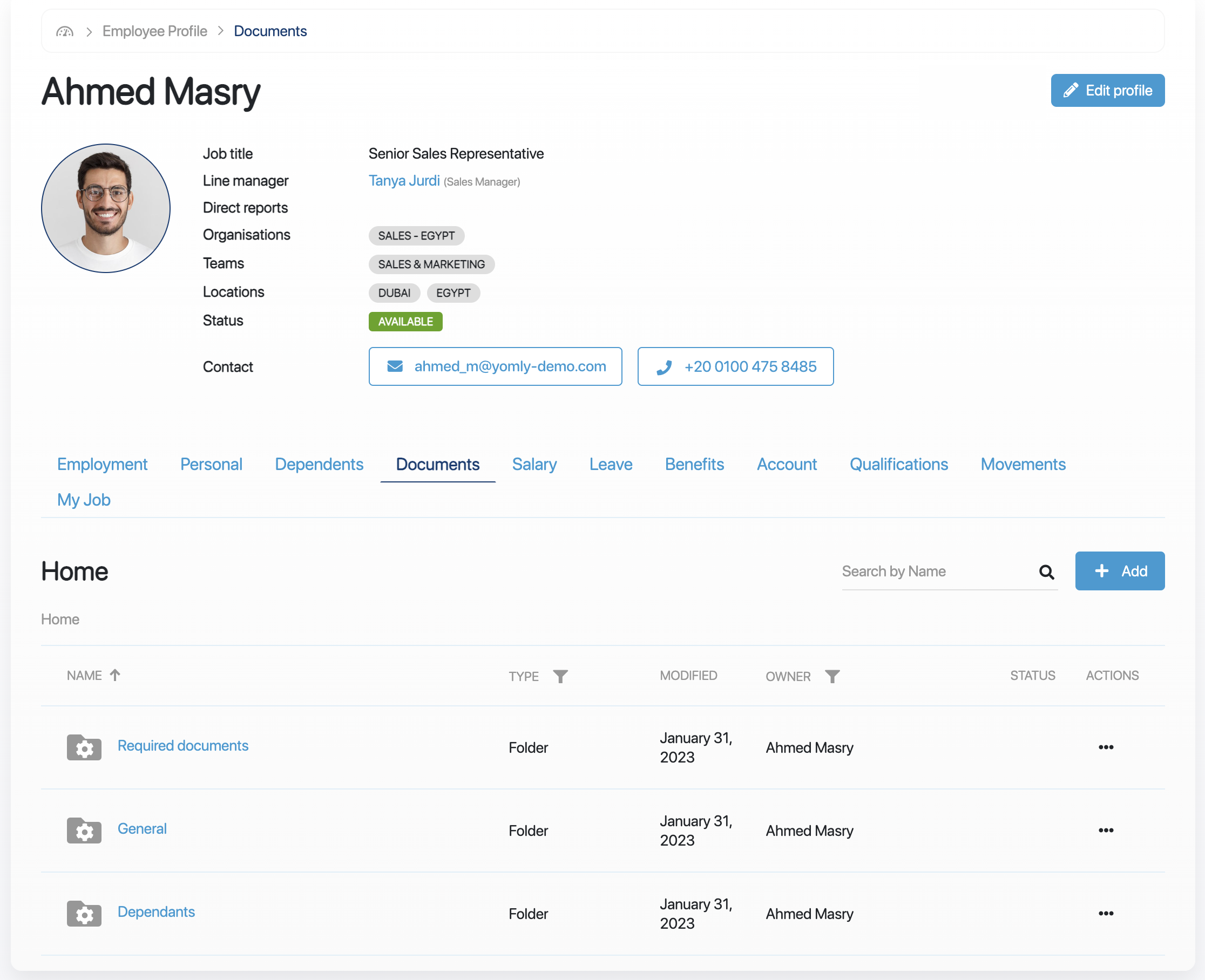Click the Dependants folder icon
The height and width of the screenshot is (980, 1205).
point(84,913)
